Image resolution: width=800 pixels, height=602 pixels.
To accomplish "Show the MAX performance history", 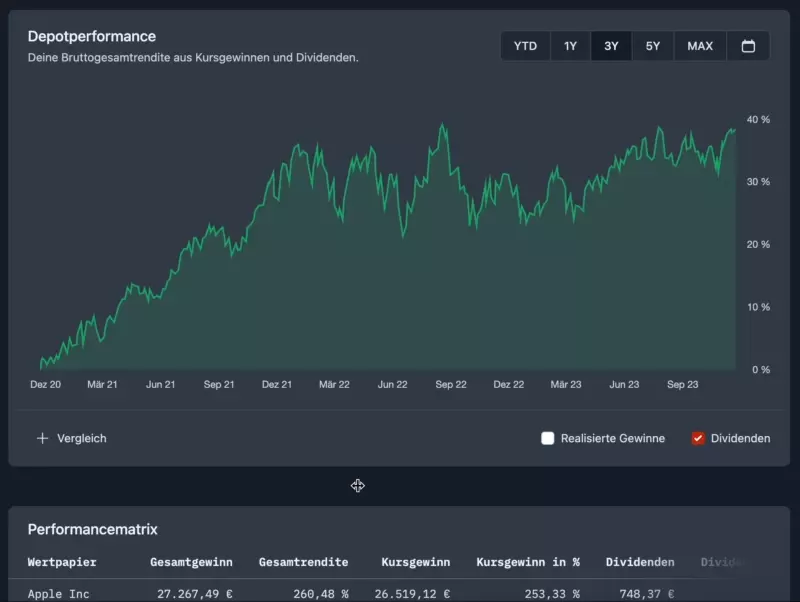I will point(699,45).
